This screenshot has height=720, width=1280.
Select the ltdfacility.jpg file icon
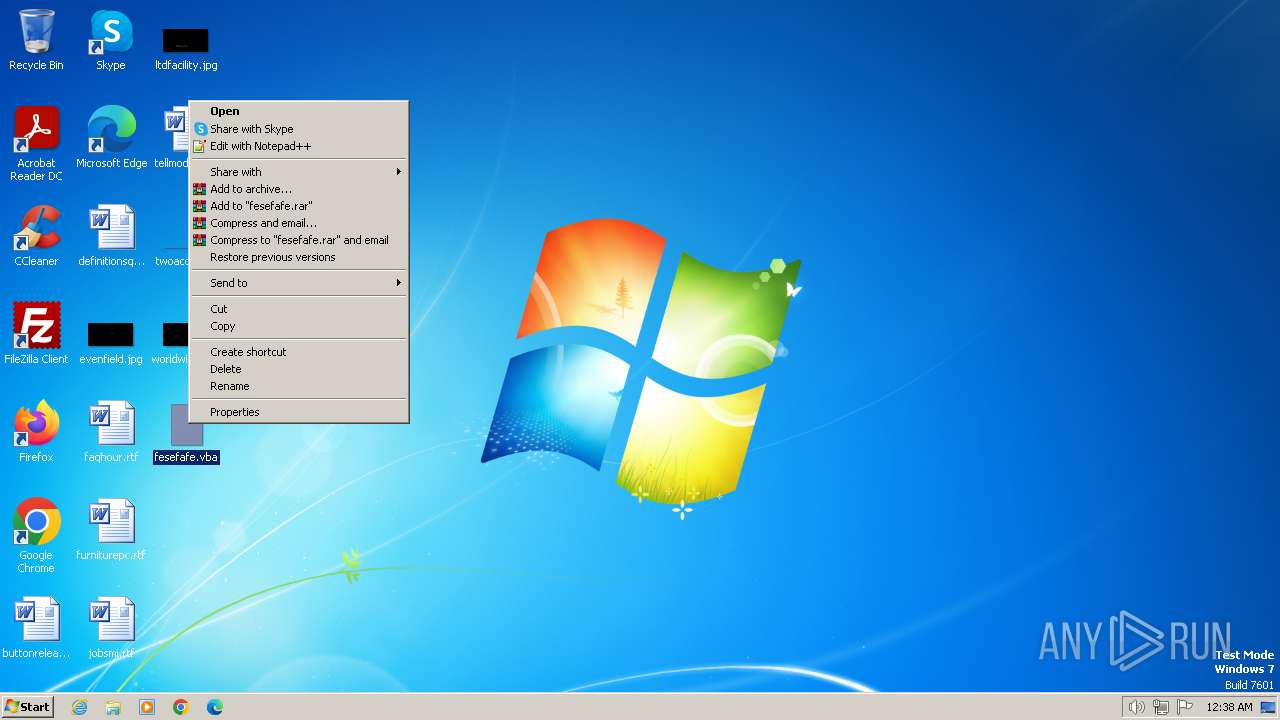pyautogui.click(x=186, y=46)
